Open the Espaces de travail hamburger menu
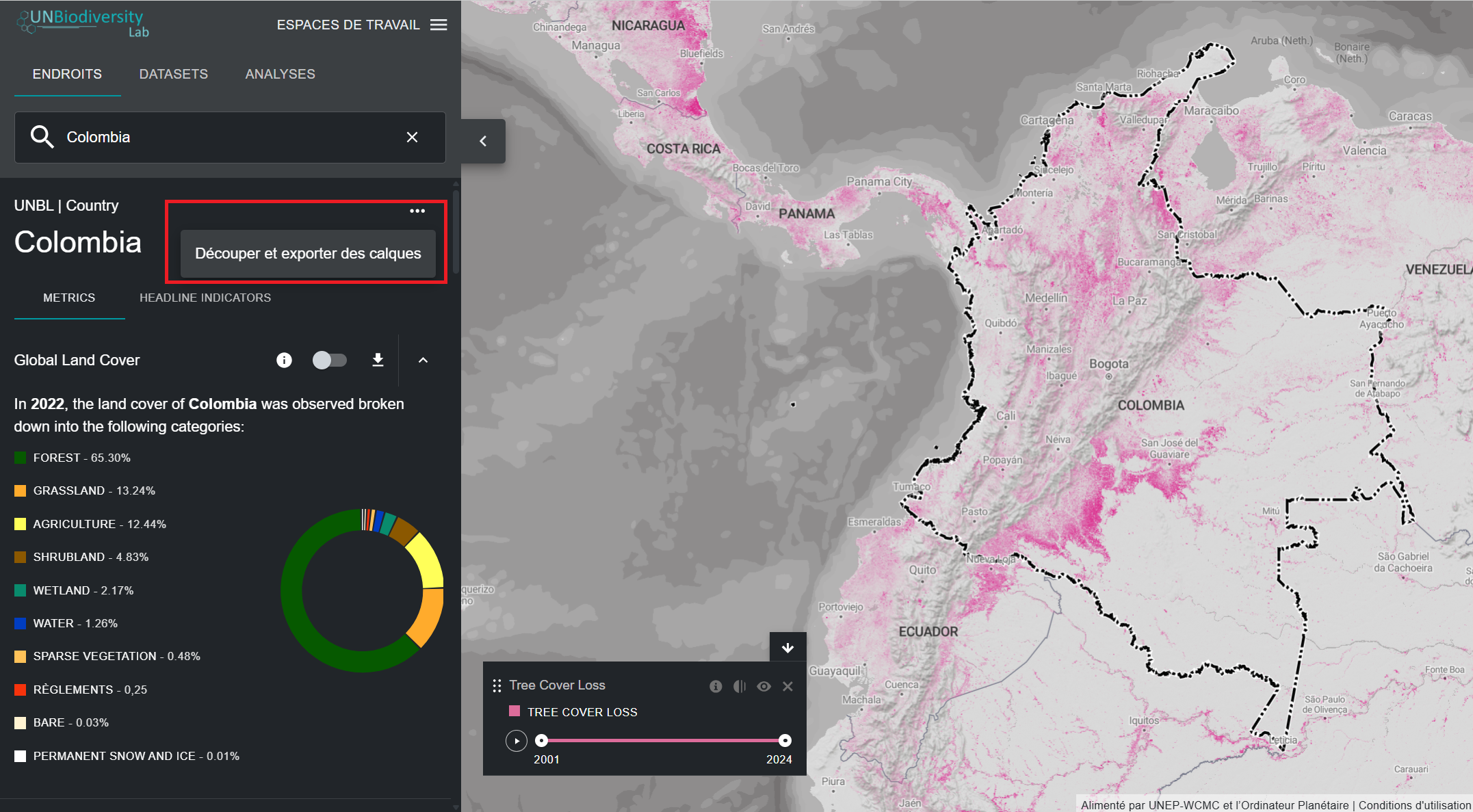The image size is (1473, 812). pos(439,25)
